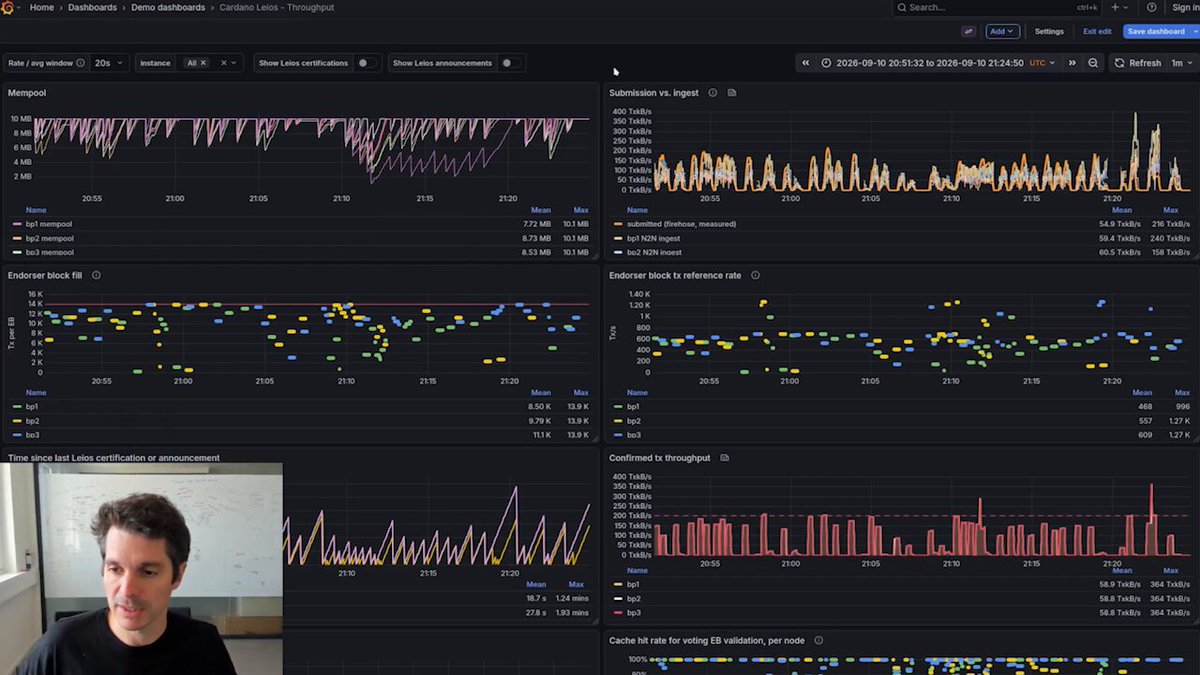This screenshot has height=675, width=1200.
Task: Open the 20s rate window dropdown
Action: [x=109, y=63]
